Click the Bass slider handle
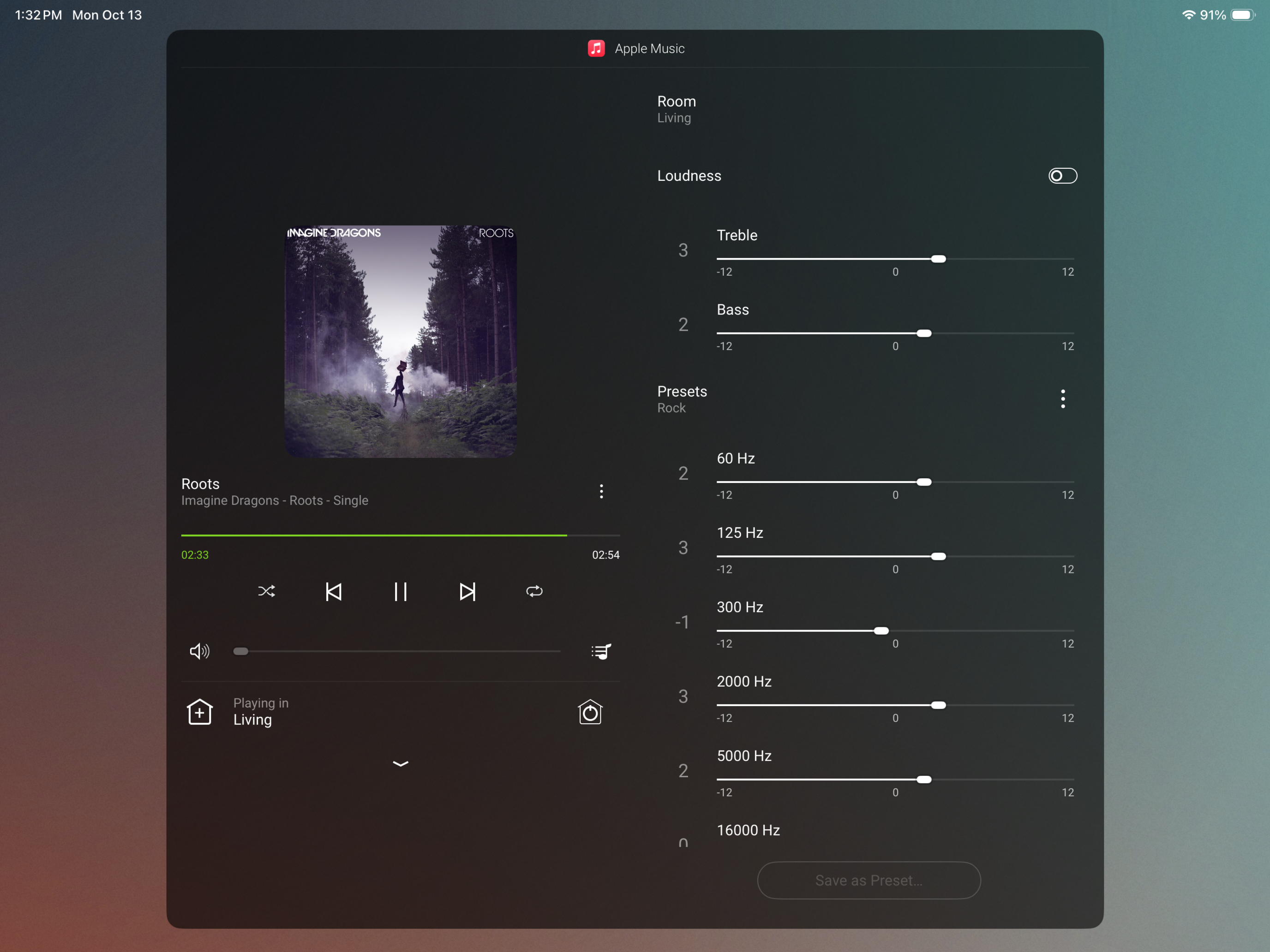The height and width of the screenshot is (952, 1270). pyautogui.click(x=924, y=333)
